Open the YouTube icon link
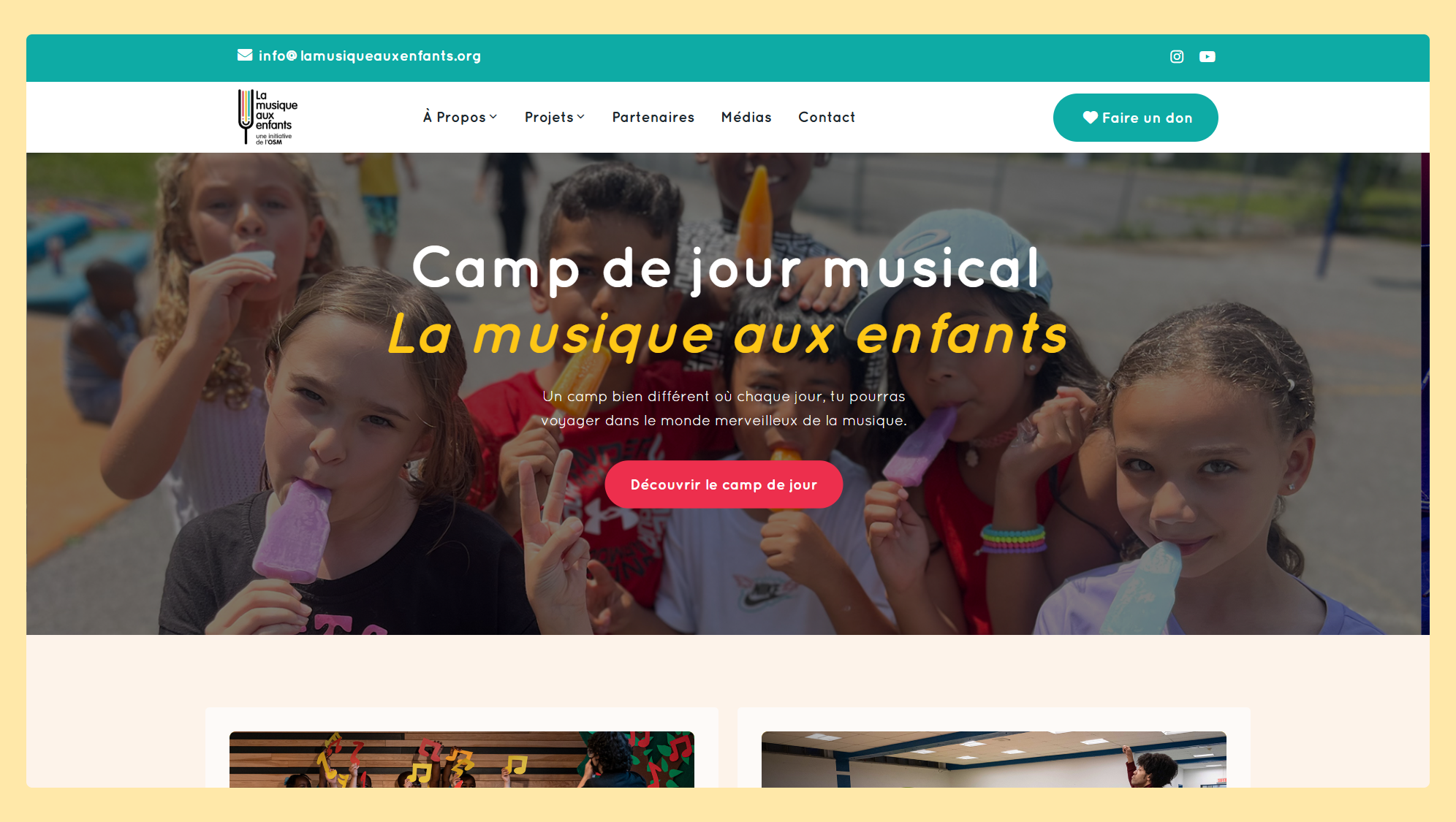Image resolution: width=1456 pixels, height=822 pixels. tap(1207, 56)
